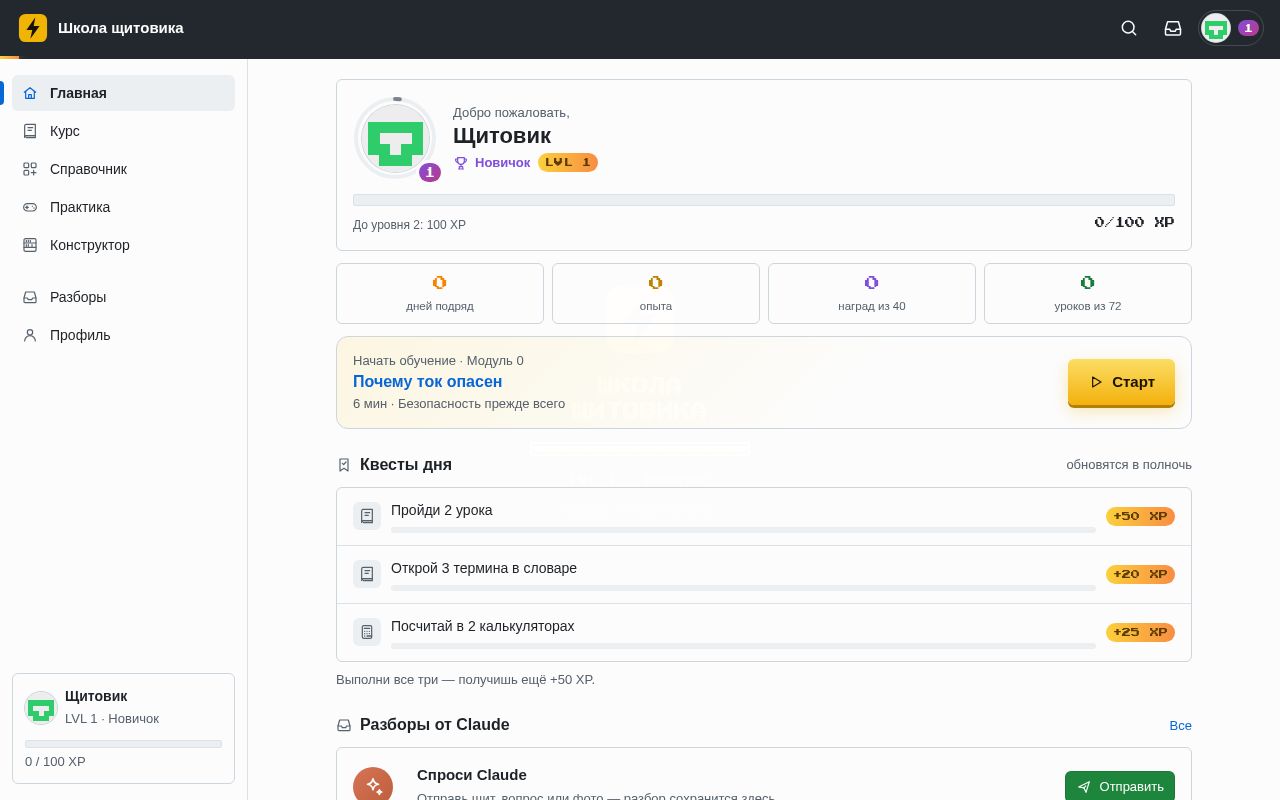Click icon of quest Открой 3 термина
The image size is (1280, 800).
point(367,574)
